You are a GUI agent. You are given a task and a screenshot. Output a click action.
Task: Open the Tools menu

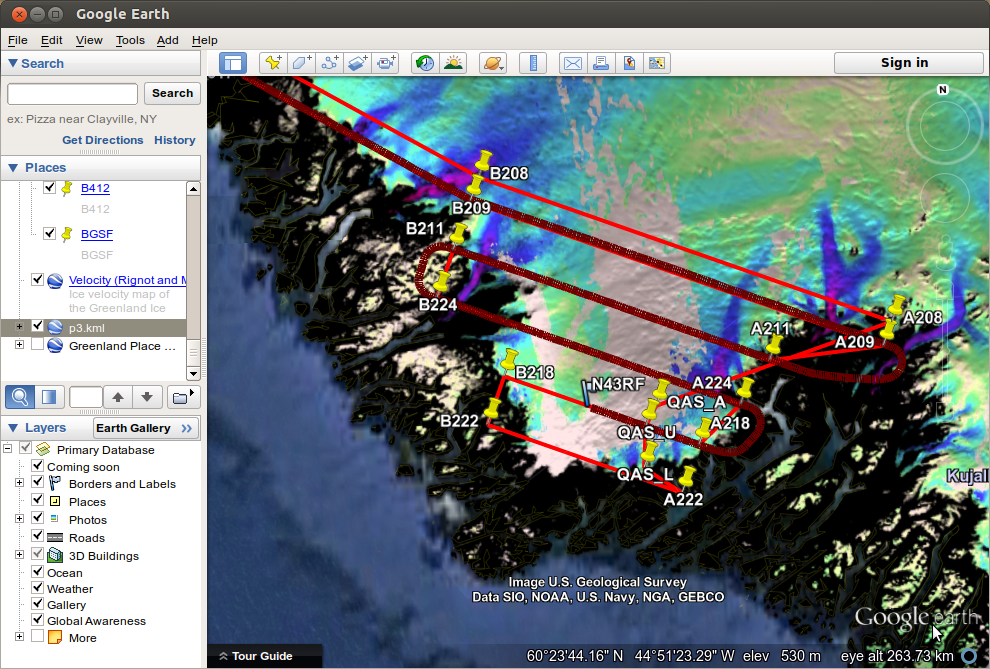[x=130, y=40]
